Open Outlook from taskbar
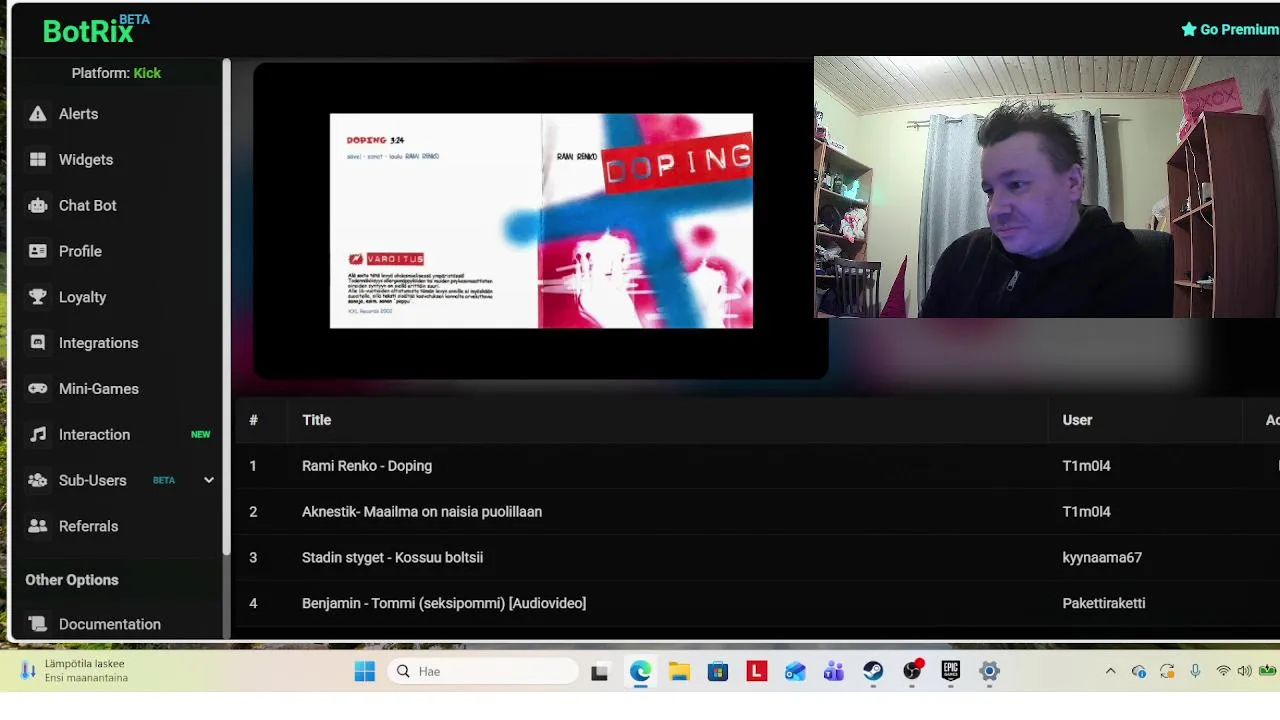The height and width of the screenshot is (720, 1280). [x=795, y=672]
